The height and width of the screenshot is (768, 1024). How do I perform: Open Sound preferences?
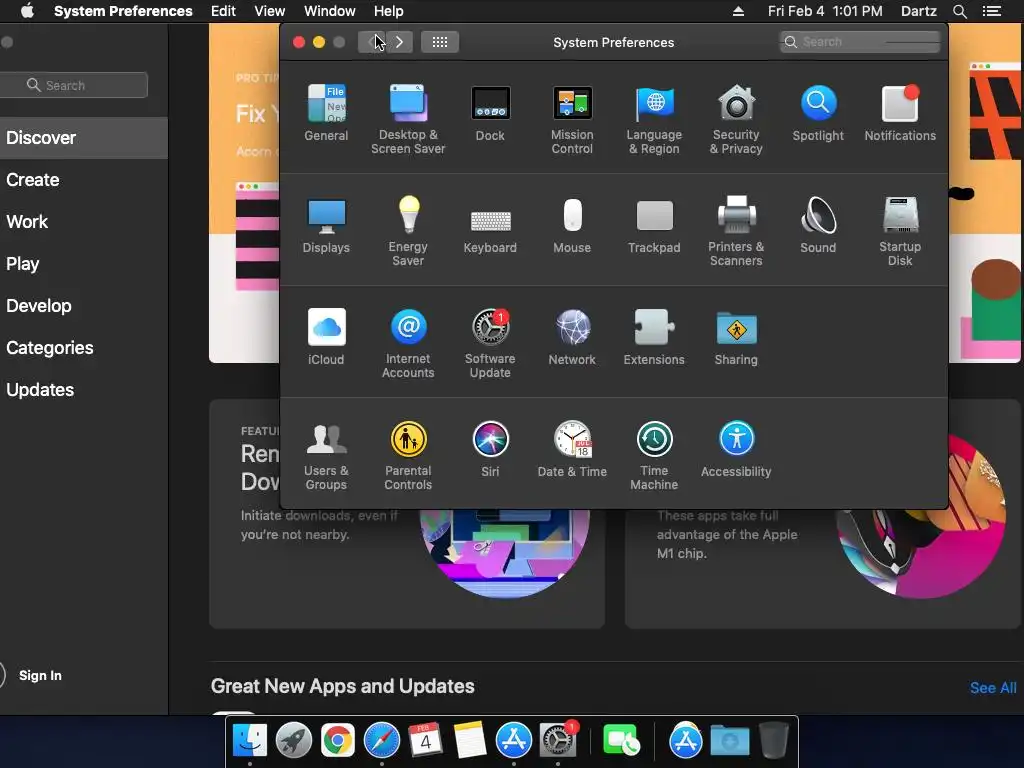click(x=818, y=225)
